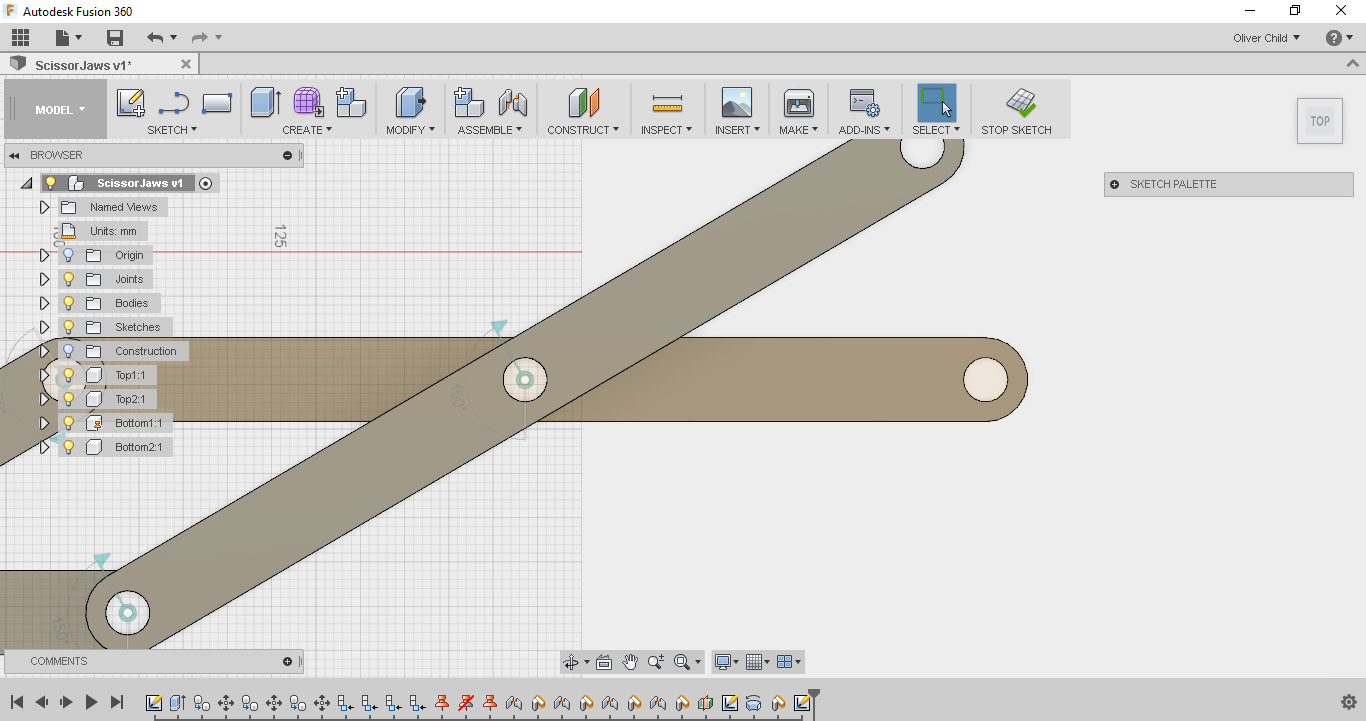Toggle visibility of Bottom1:1 component lightbulb
This screenshot has height=721, width=1366.
pos(67,422)
